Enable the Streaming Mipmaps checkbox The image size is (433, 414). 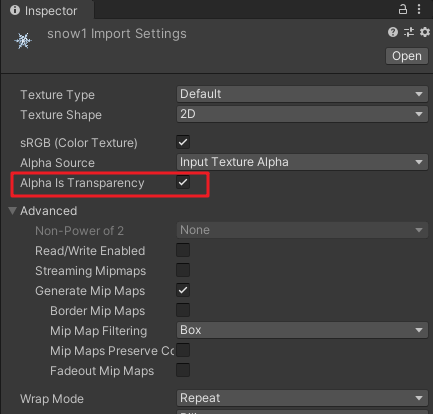click(x=183, y=270)
